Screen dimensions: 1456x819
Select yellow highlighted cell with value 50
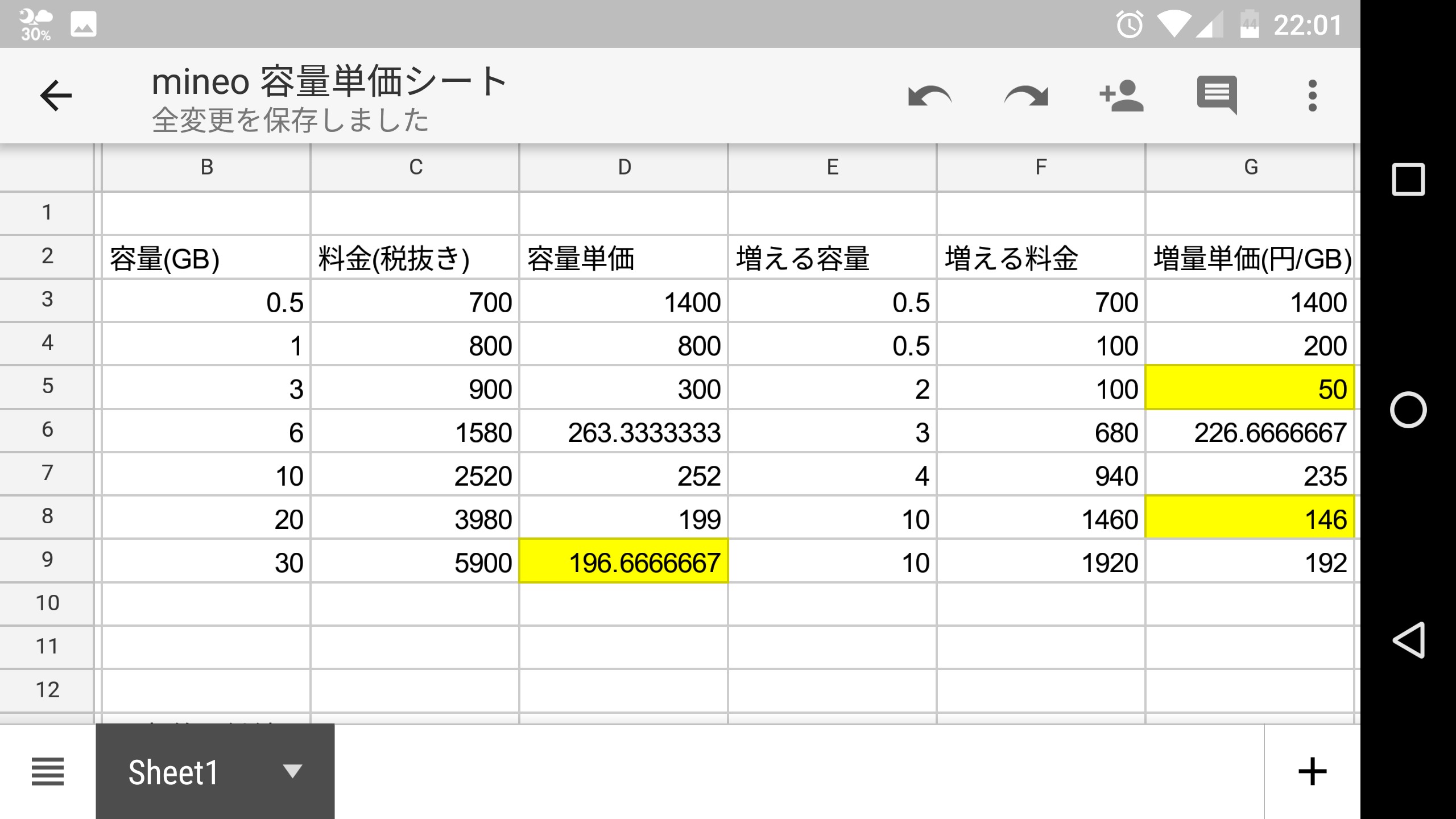pyautogui.click(x=1250, y=388)
